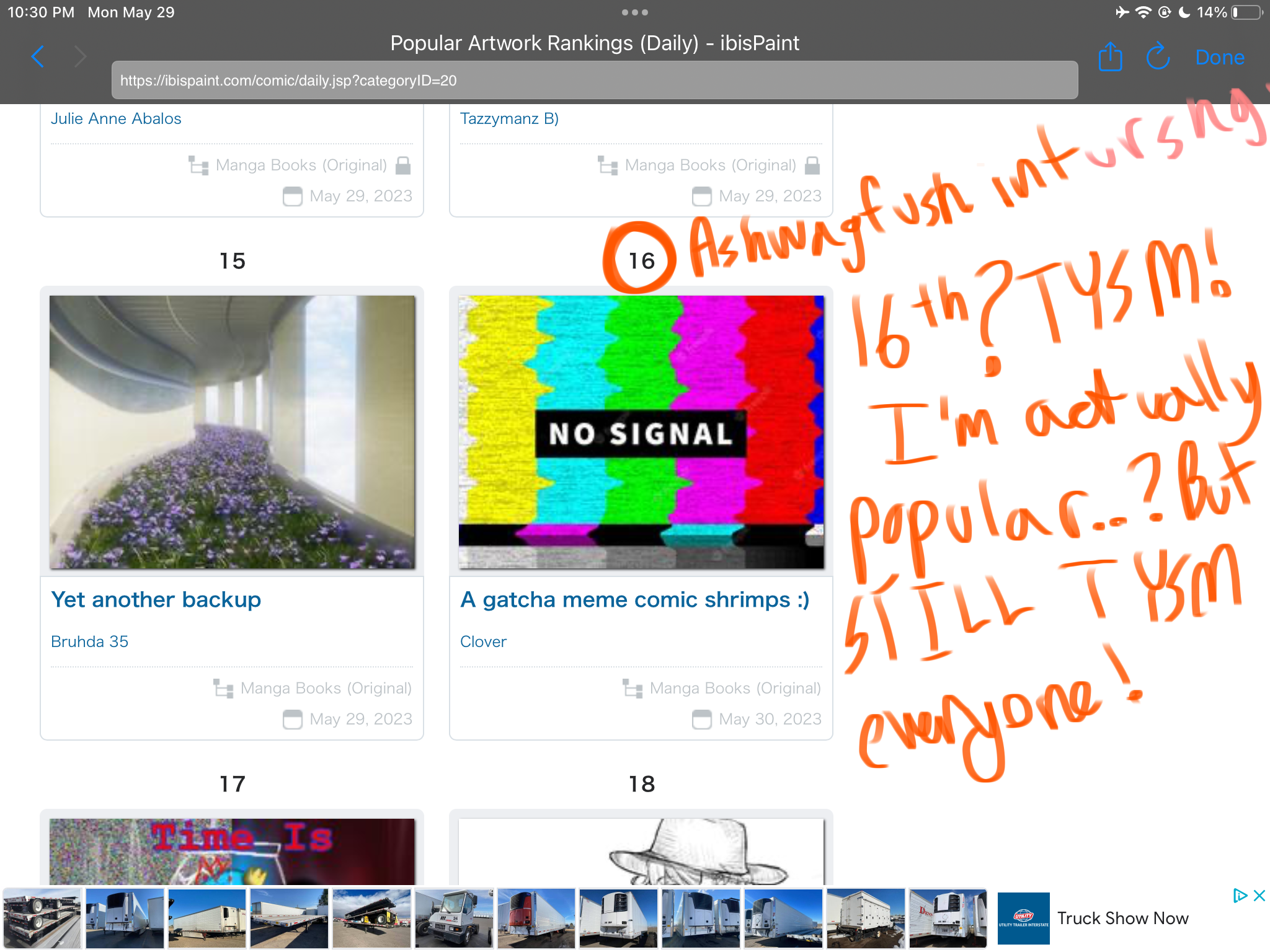Tap the Utility Trailer ad logo

click(x=1023, y=918)
